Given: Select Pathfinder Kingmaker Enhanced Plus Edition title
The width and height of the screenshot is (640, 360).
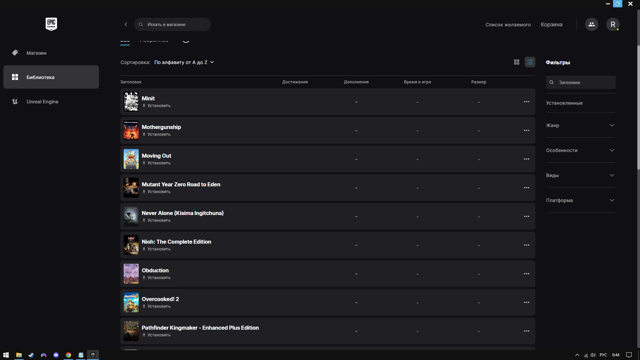Looking at the screenshot, I should 200,328.
